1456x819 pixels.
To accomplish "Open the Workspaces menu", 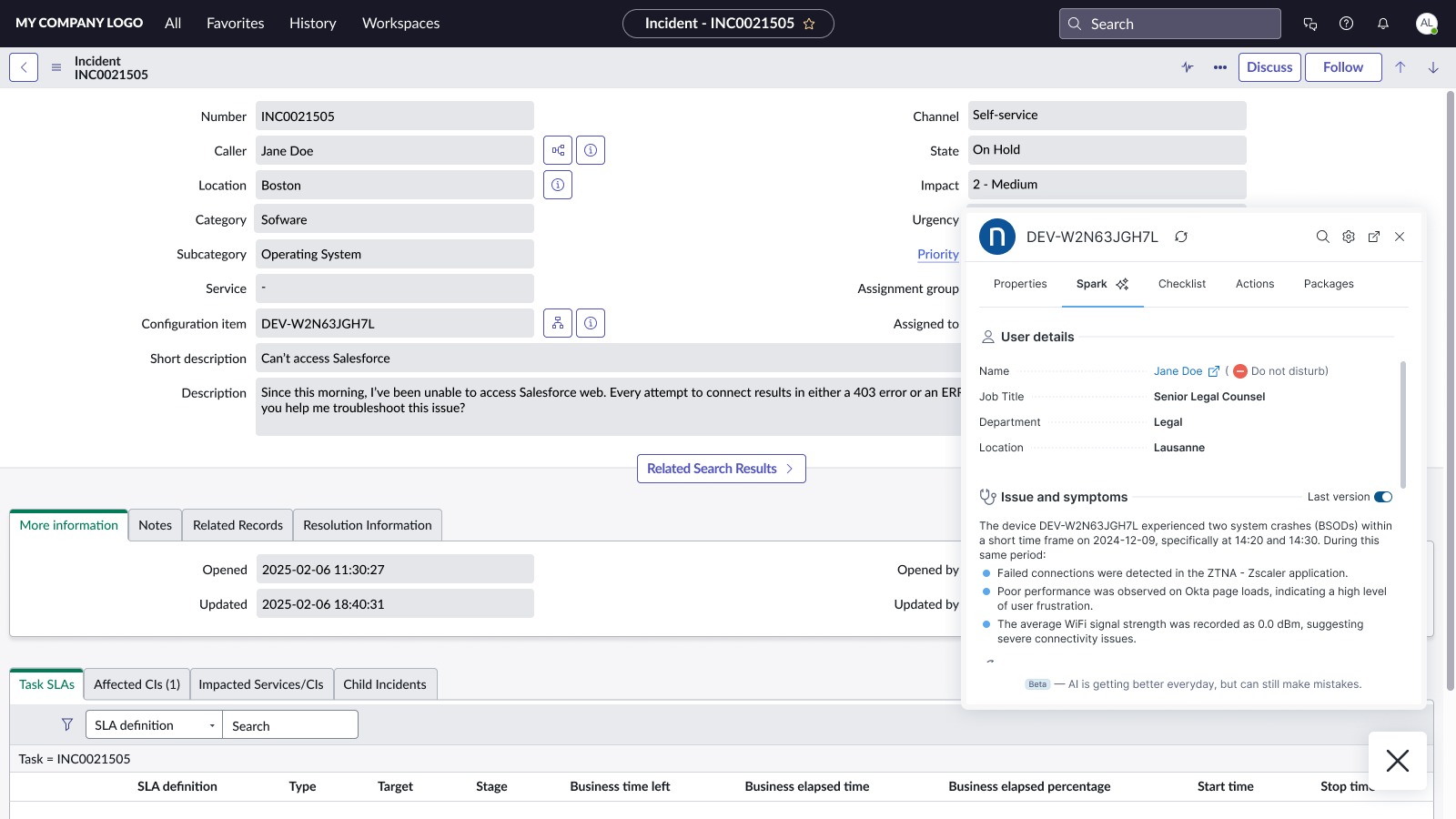I will point(400,24).
